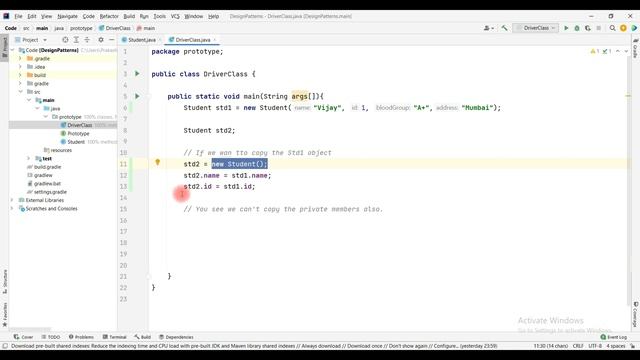
Task: Open the Navigate menu
Action: 67,16
